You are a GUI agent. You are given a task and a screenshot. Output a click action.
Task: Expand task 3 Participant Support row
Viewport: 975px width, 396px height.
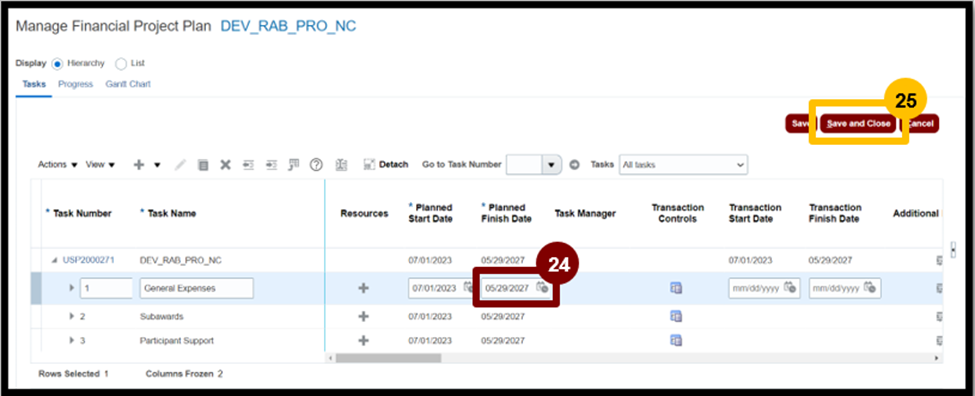tap(72, 341)
